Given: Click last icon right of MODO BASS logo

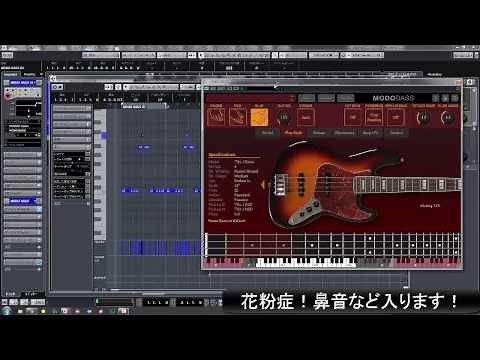Looking at the screenshot, I should (x=455, y=98).
